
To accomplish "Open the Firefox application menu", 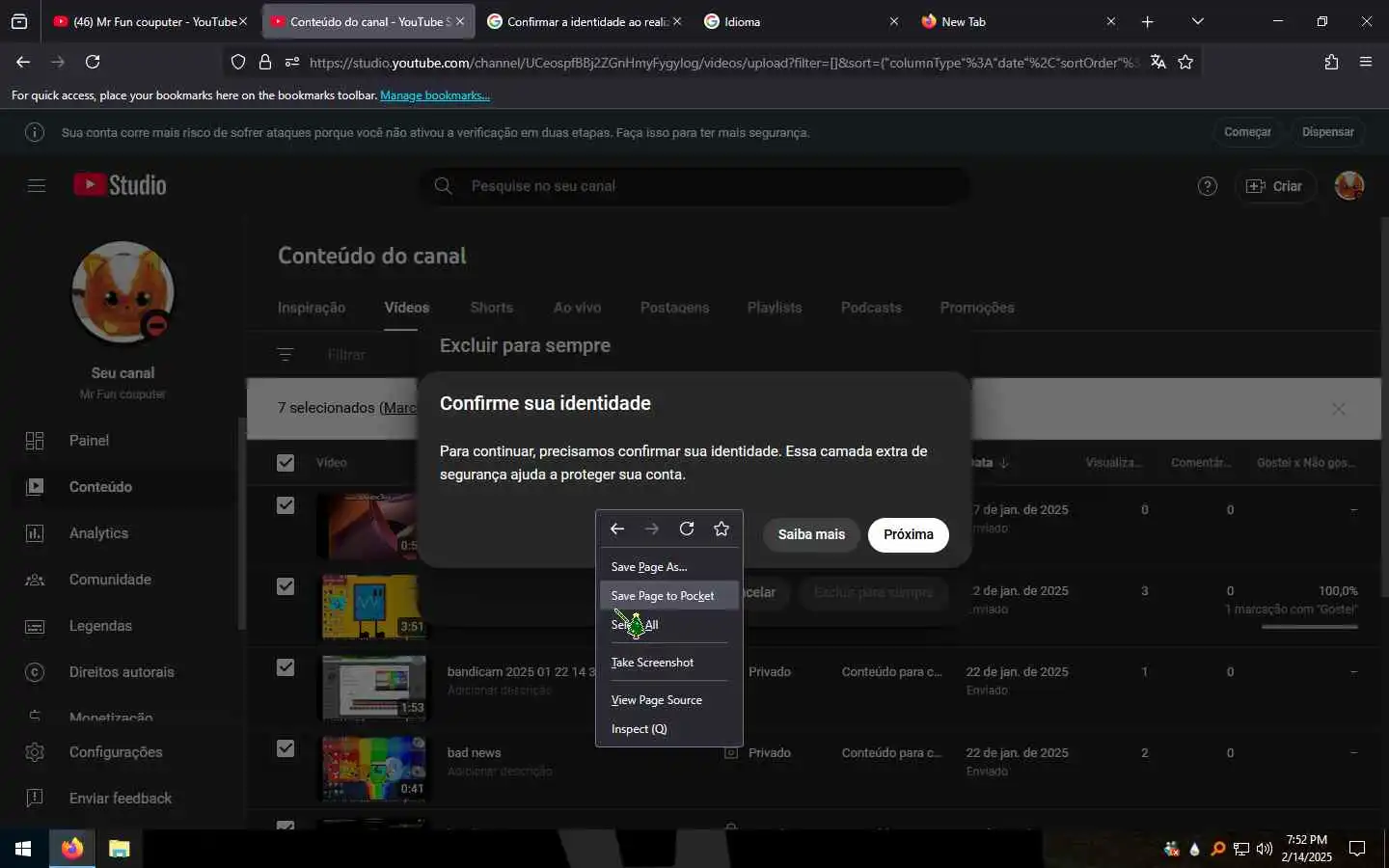I will (1366, 62).
